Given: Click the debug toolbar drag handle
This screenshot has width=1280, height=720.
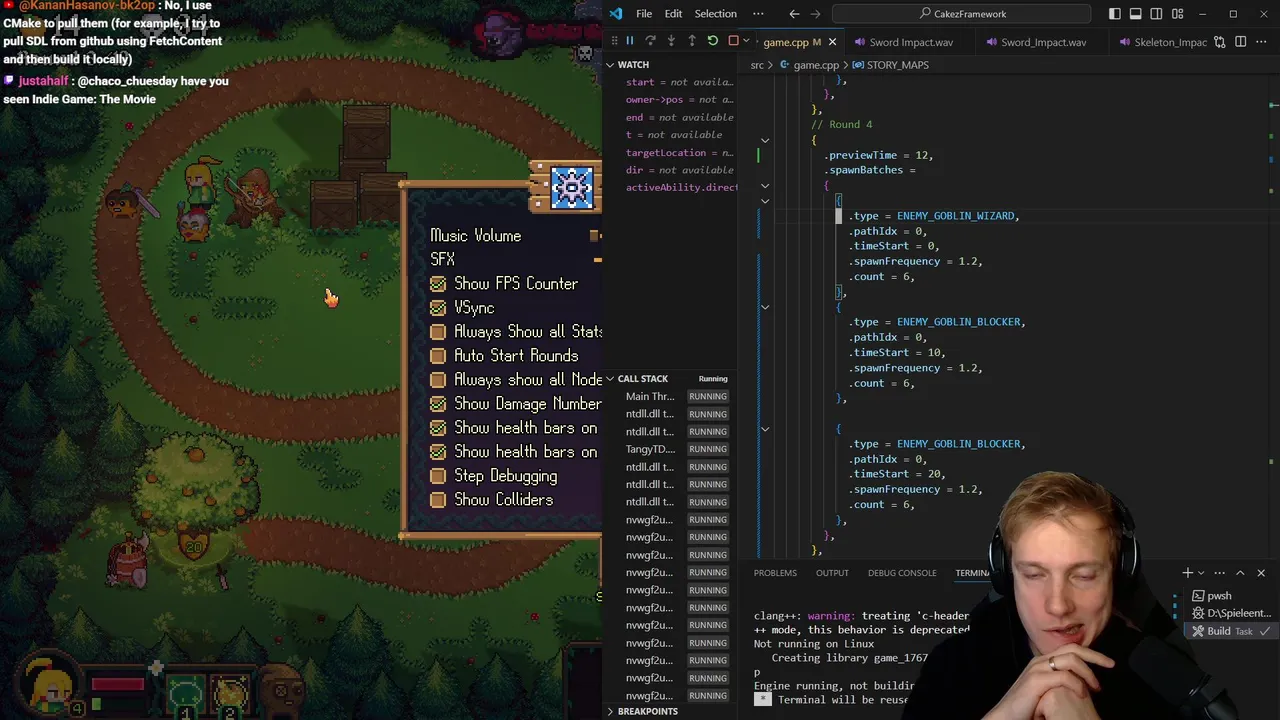Looking at the screenshot, I should 614,41.
